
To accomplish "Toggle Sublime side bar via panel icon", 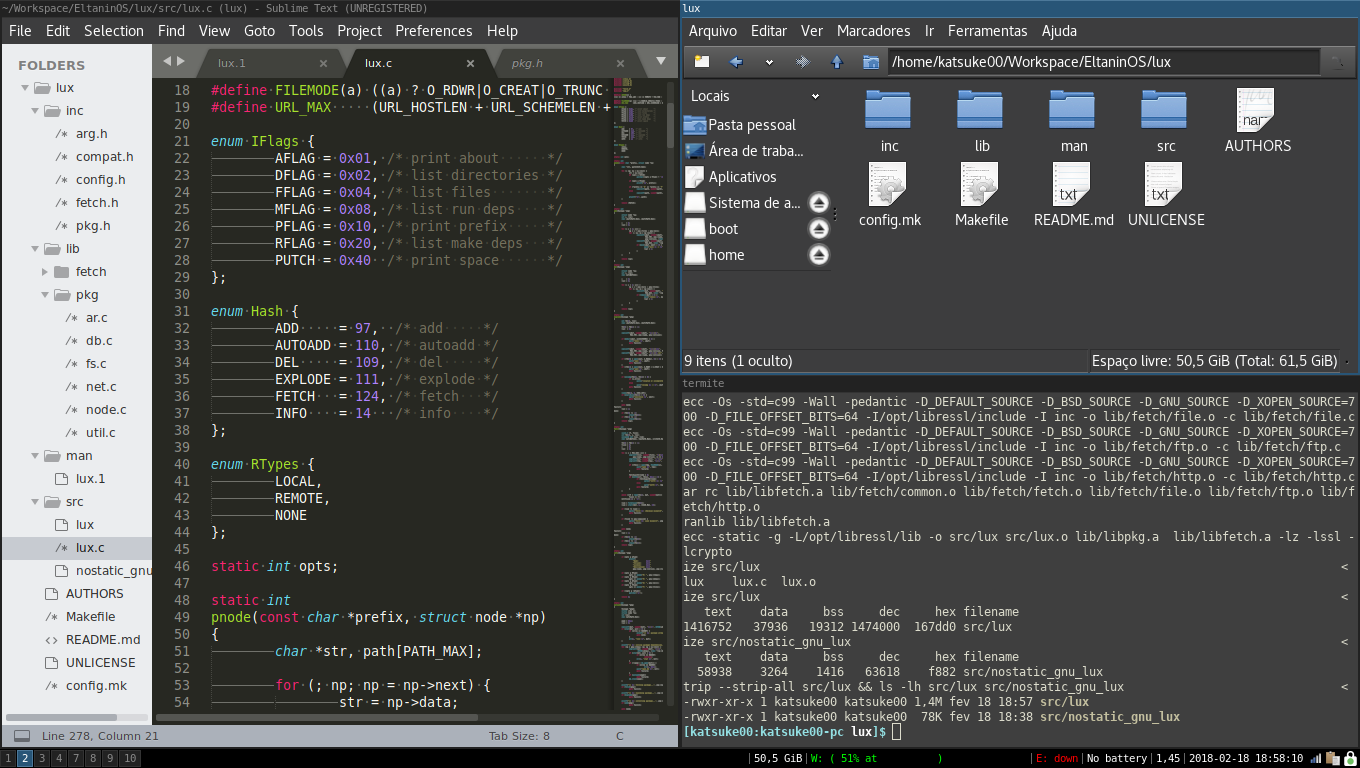I will point(22,736).
